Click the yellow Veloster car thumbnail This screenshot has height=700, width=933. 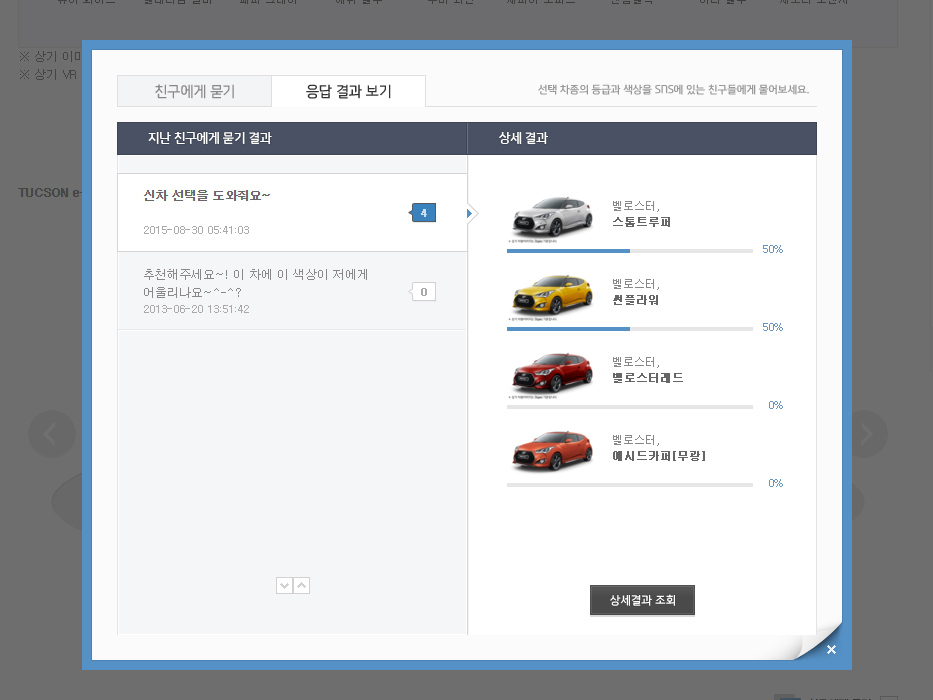551,294
